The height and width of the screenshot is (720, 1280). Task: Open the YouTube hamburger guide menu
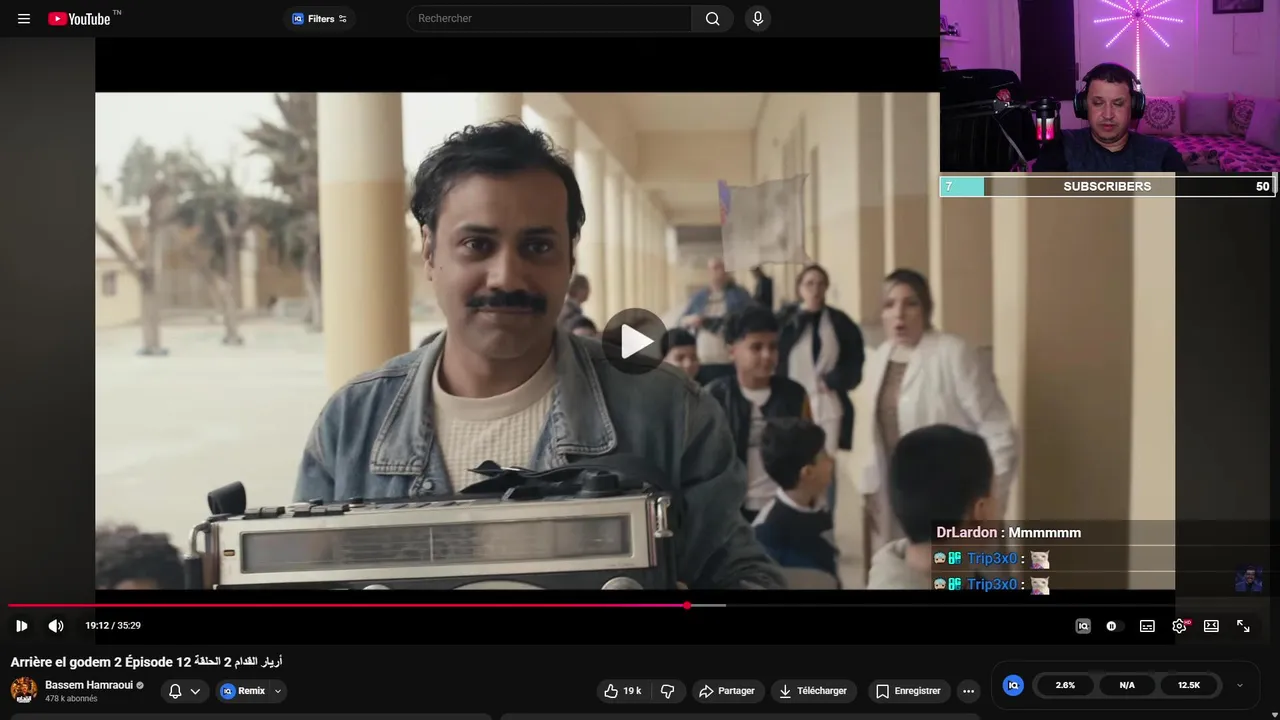(24, 18)
